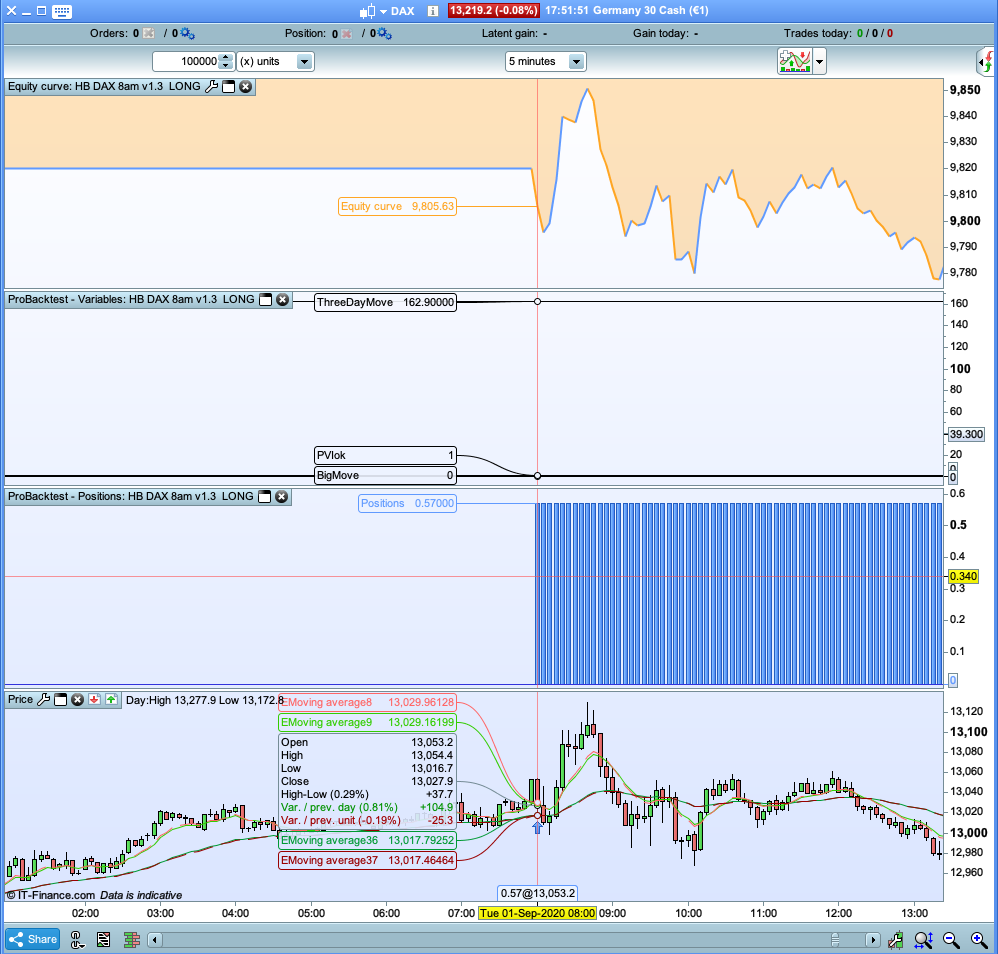Click the close position X icon

(x=346, y=34)
